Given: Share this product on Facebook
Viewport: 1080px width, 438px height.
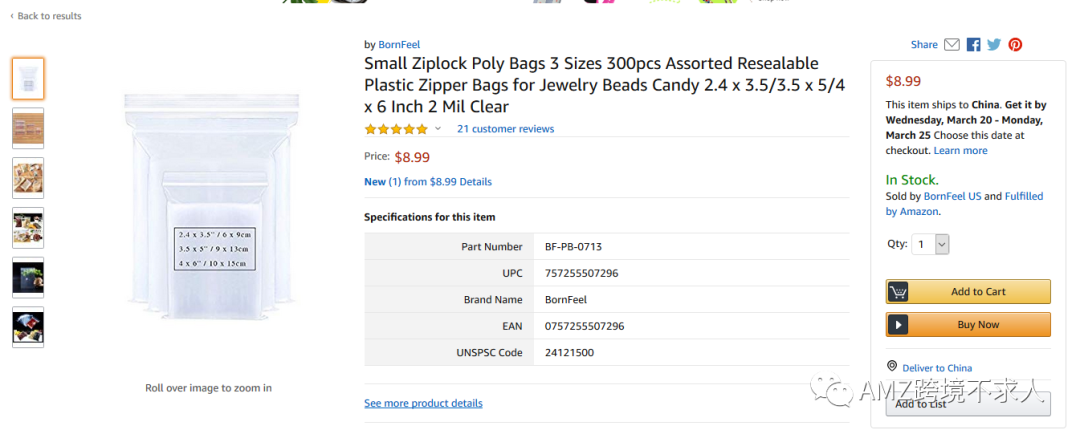Looking at the screenshot, I should 973,45.
